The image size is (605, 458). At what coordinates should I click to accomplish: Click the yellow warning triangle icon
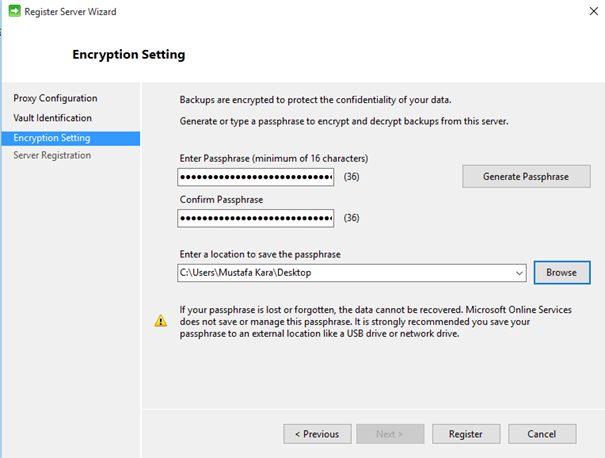pyautogui.click(x=161, y=321)
